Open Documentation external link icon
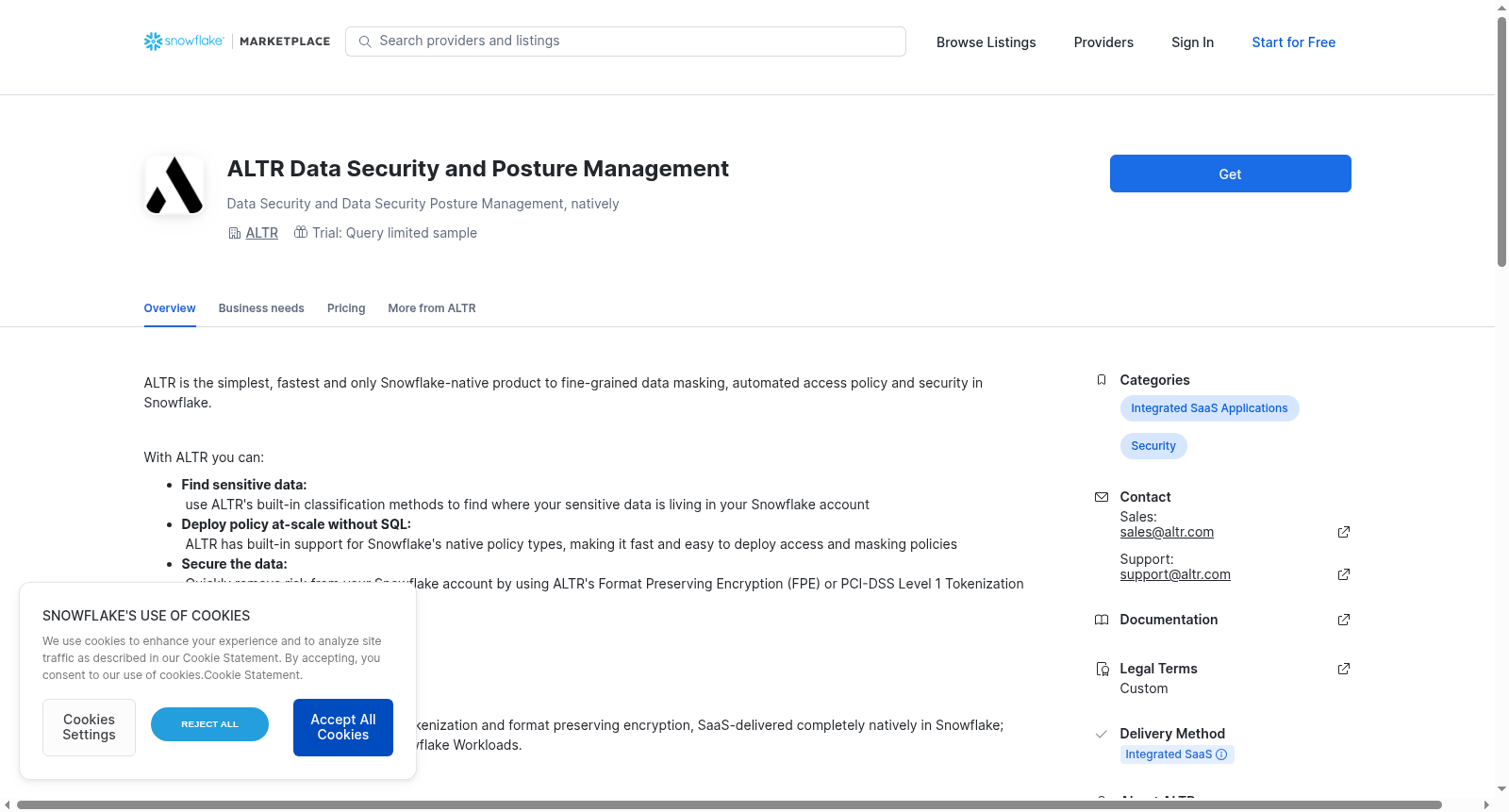The image size is (1509, 812). pos(1344,620)
